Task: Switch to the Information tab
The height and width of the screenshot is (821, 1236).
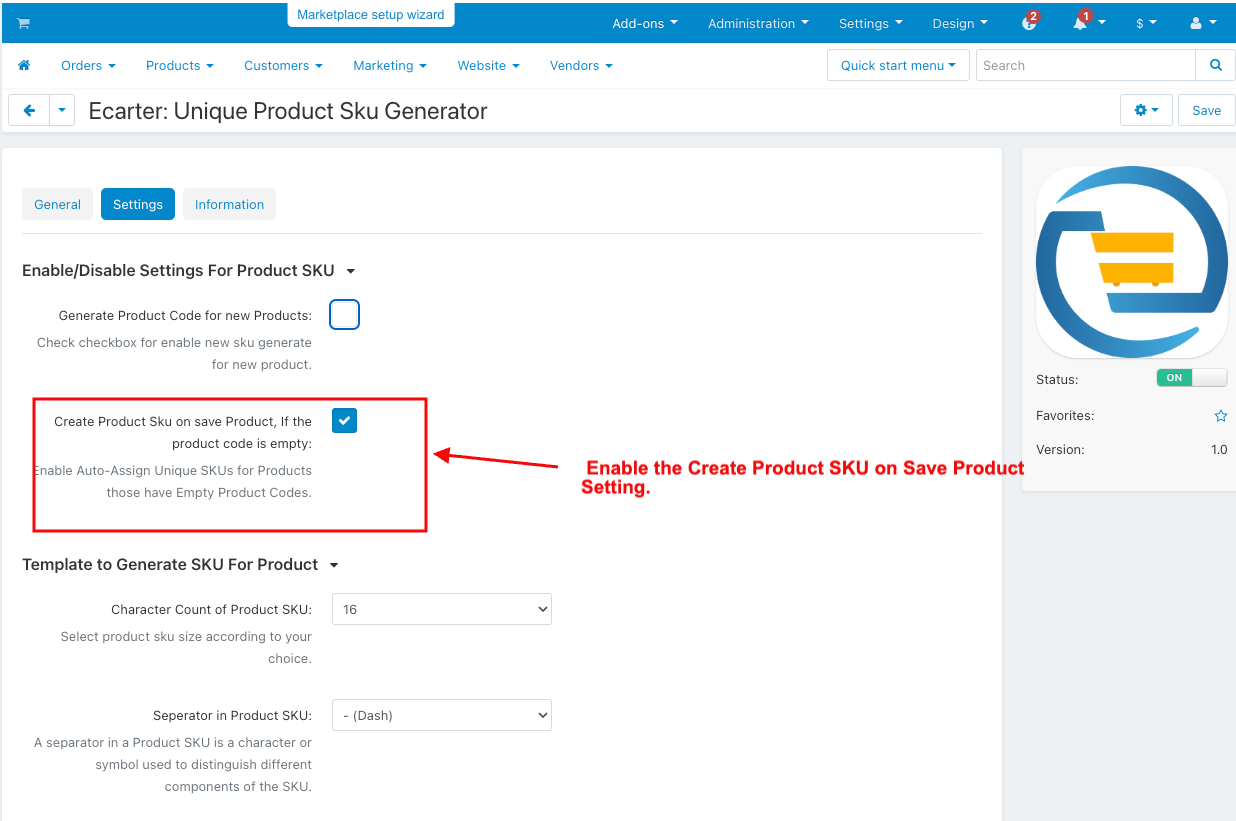Action: [229, 204]
